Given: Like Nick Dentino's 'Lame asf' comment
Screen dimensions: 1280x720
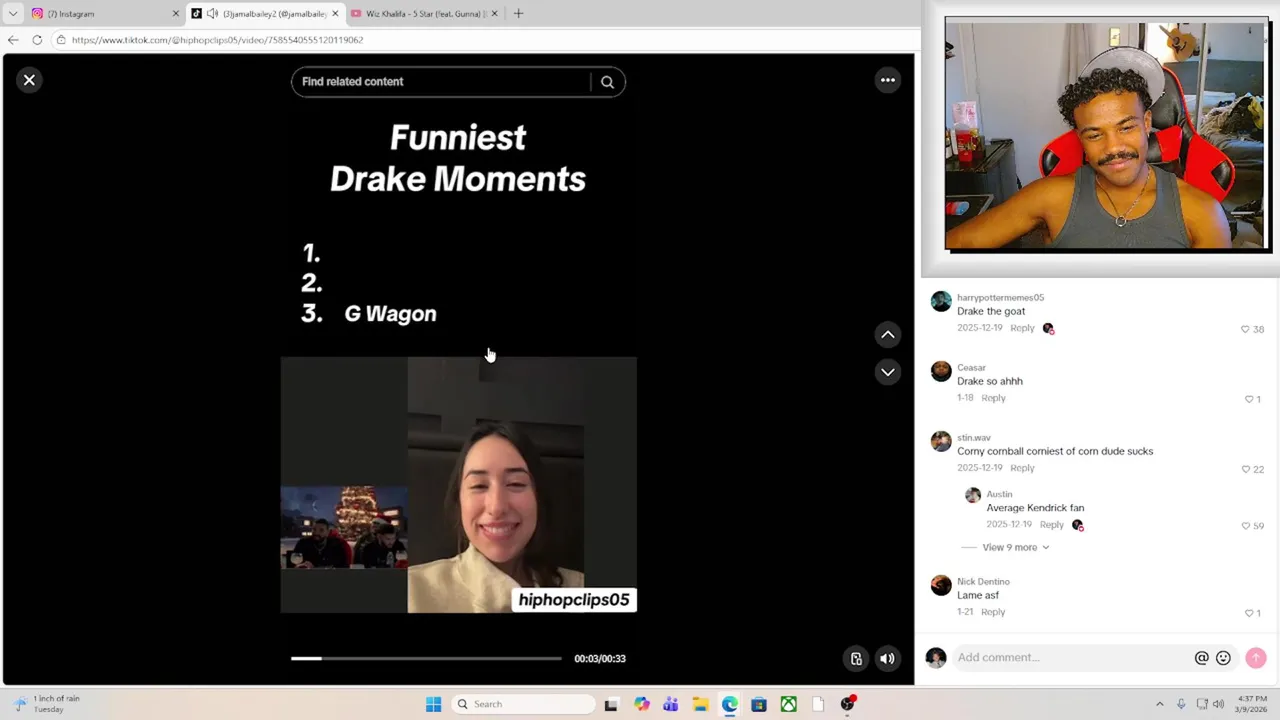Looking at the screenshot, I should click(1248, 613).
